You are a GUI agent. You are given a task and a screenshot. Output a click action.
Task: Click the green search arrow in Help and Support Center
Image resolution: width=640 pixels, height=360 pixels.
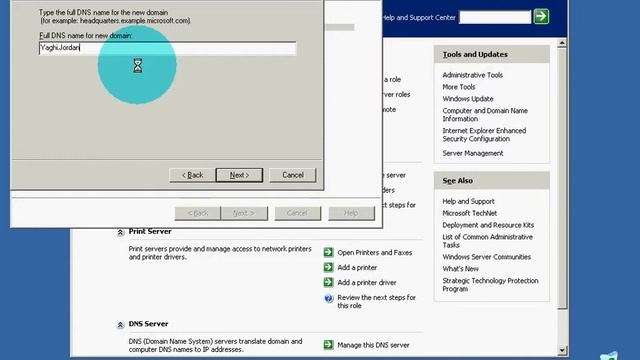(541, 17)
